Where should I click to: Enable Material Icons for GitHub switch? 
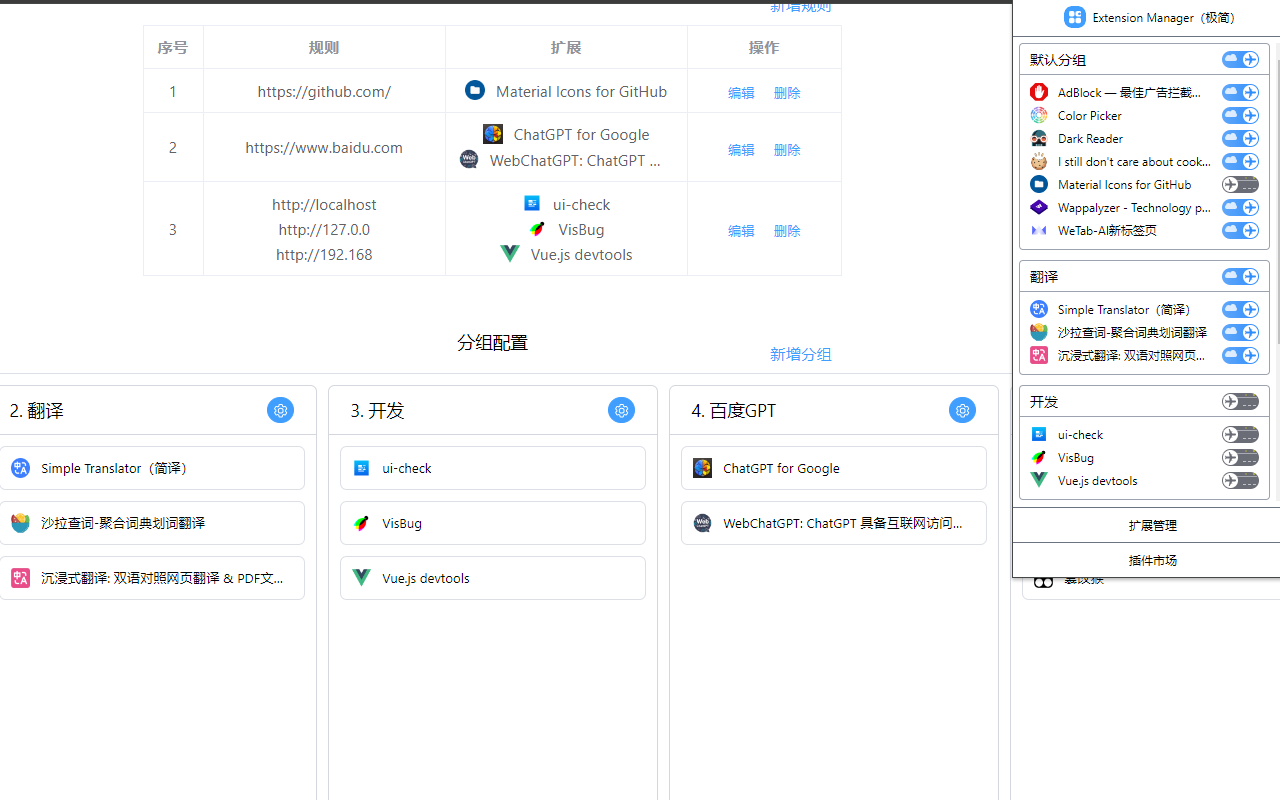point(1240,184)
